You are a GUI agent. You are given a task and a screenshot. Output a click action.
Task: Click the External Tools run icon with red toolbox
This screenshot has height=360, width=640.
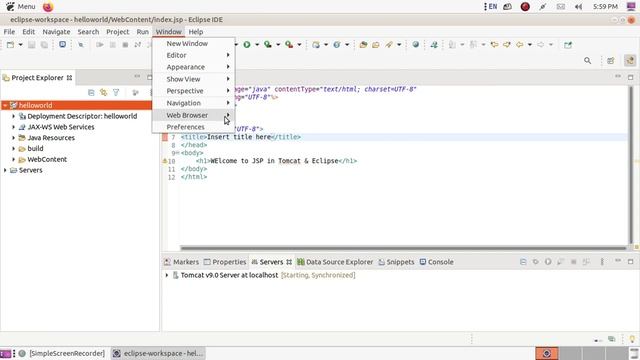(x=289, y=44)
